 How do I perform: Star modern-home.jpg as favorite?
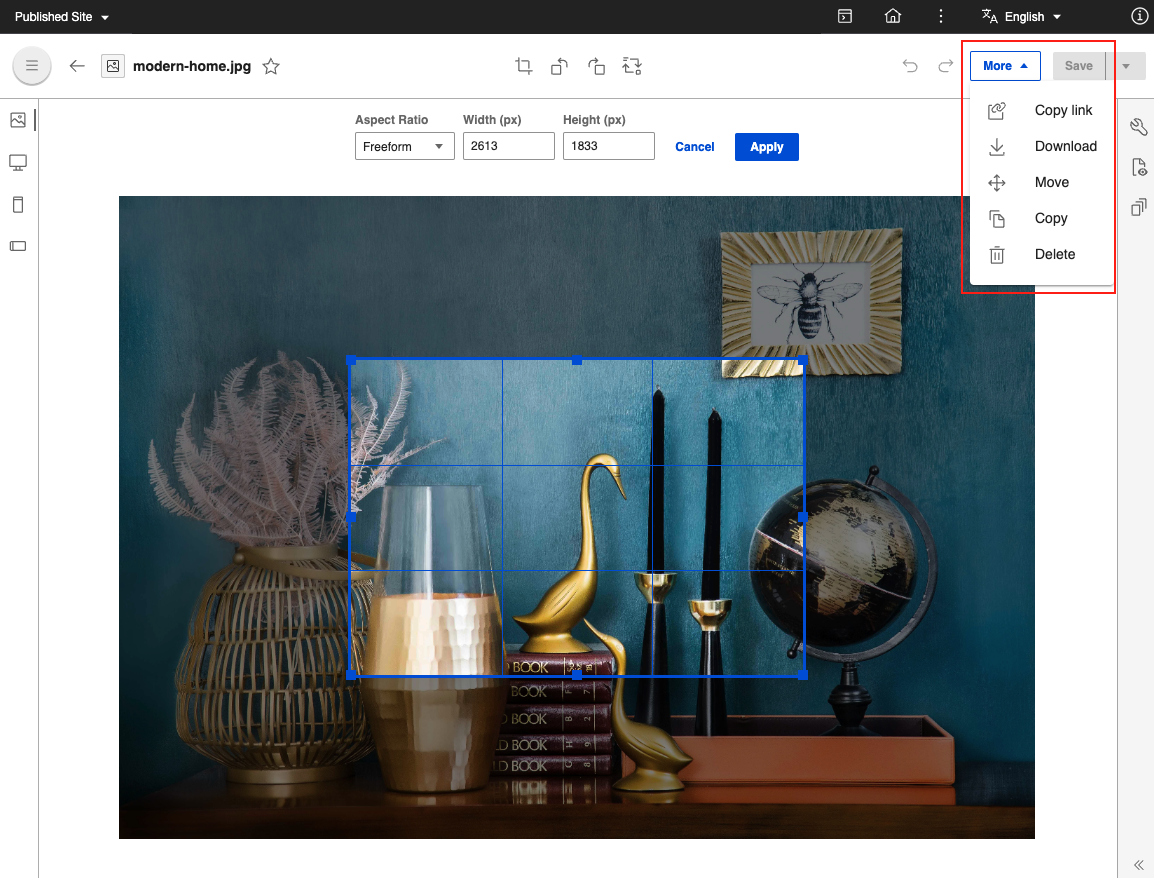click(271, 67)
